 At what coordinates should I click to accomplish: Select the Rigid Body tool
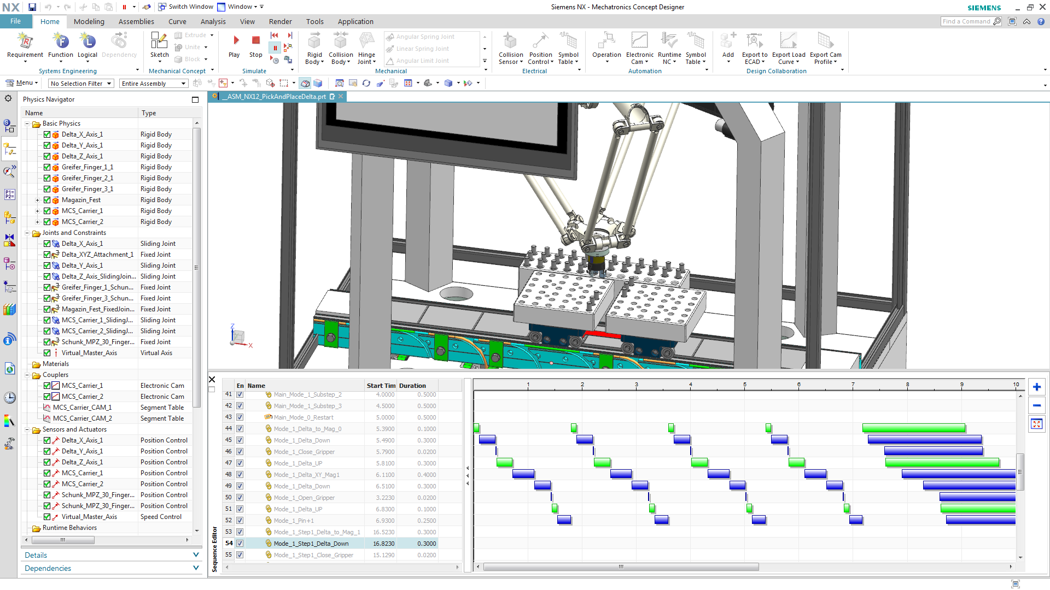click(314, 43)
